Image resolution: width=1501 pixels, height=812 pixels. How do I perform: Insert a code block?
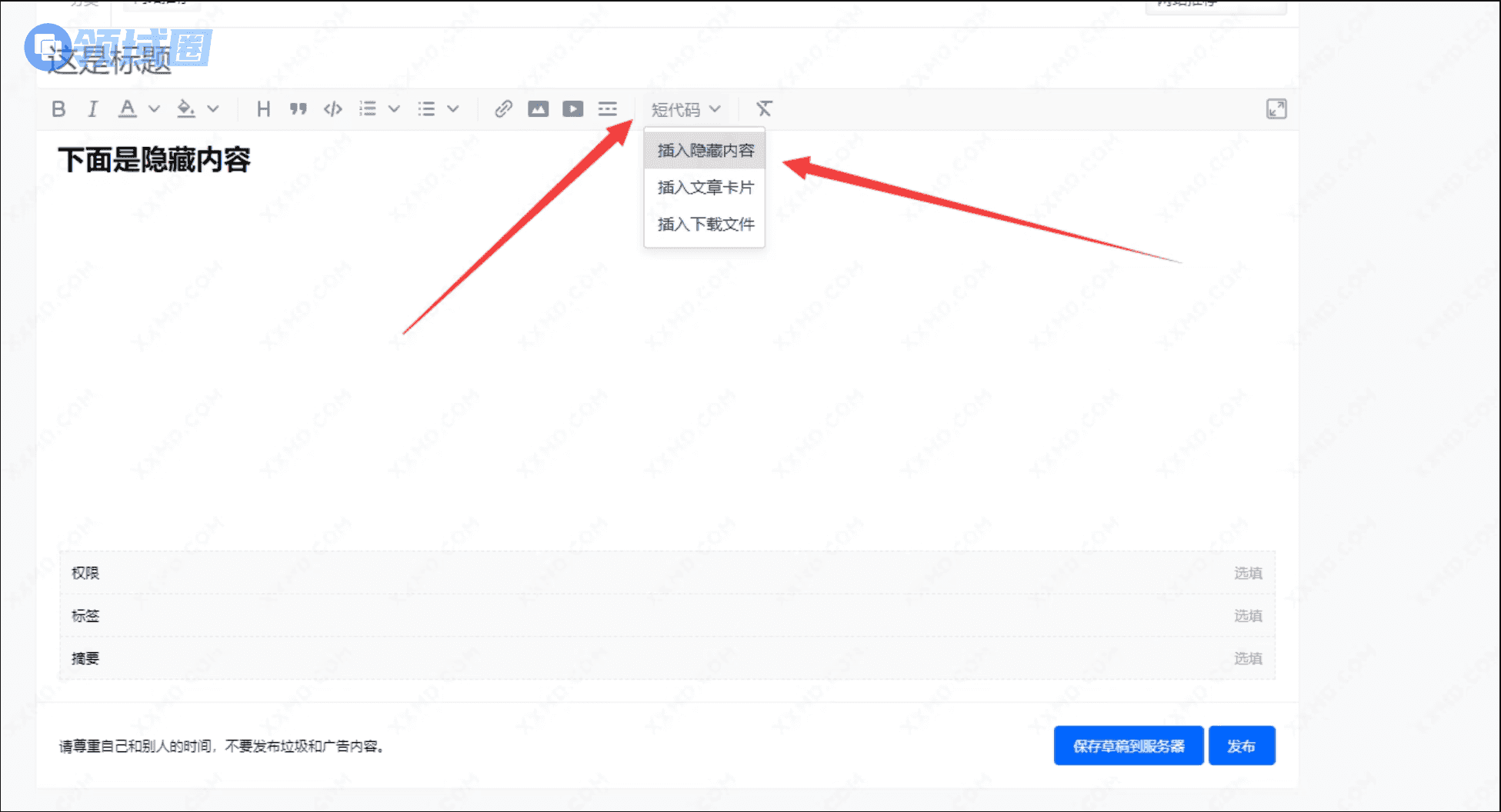pos(333,109)
